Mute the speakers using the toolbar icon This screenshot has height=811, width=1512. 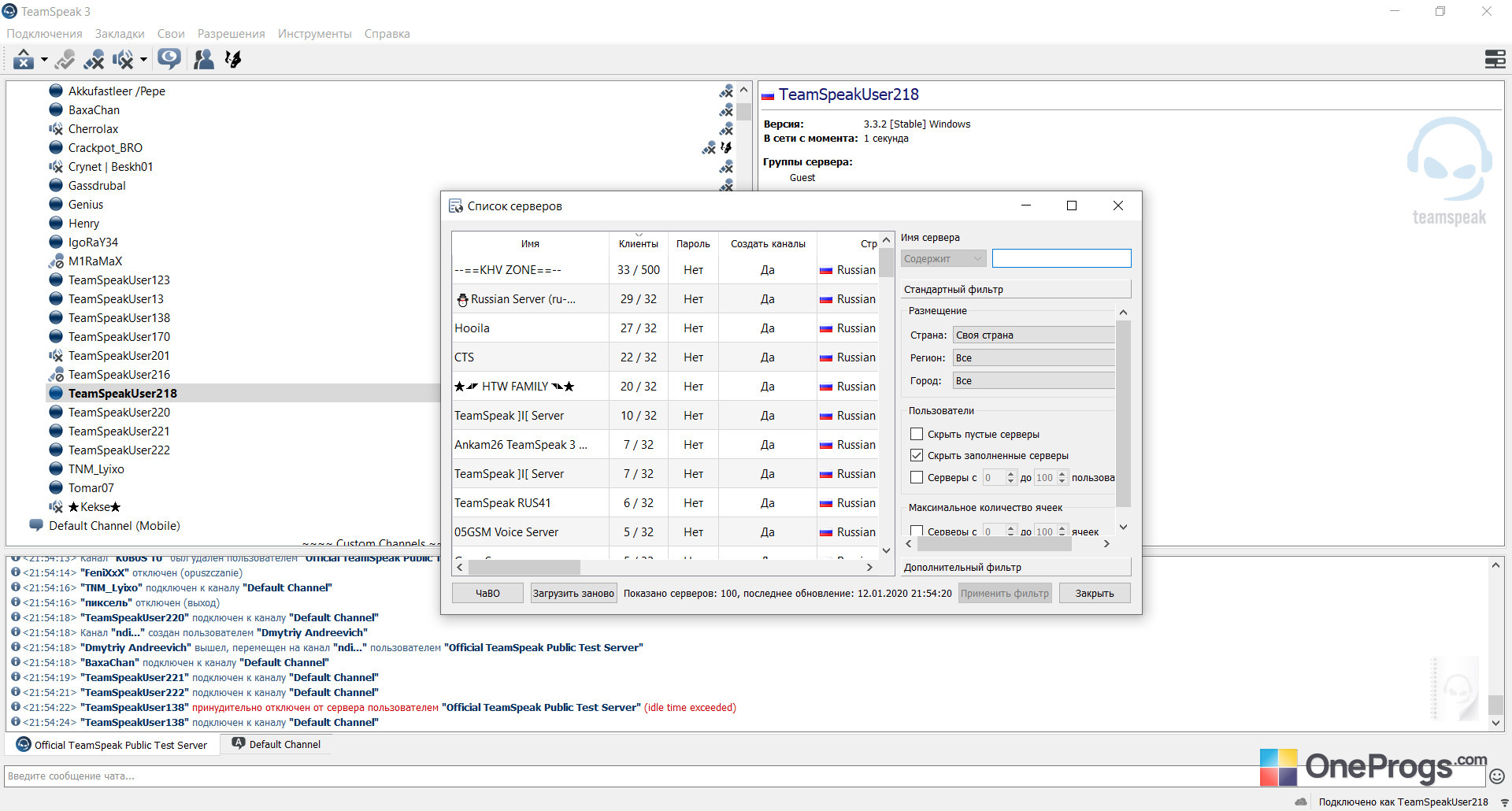coord(123,59)
